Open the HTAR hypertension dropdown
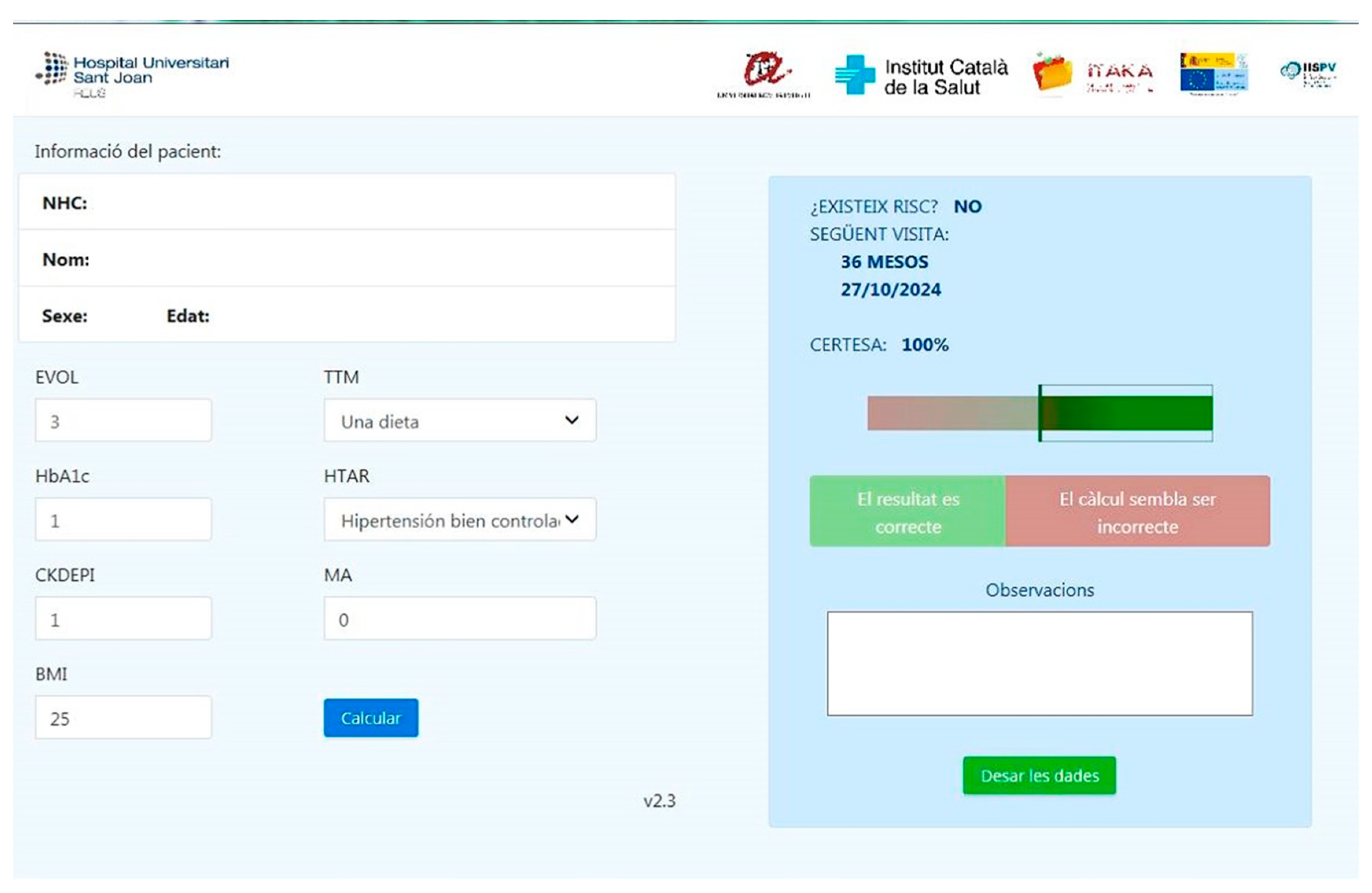The image size is (1372, 893). 459,520
